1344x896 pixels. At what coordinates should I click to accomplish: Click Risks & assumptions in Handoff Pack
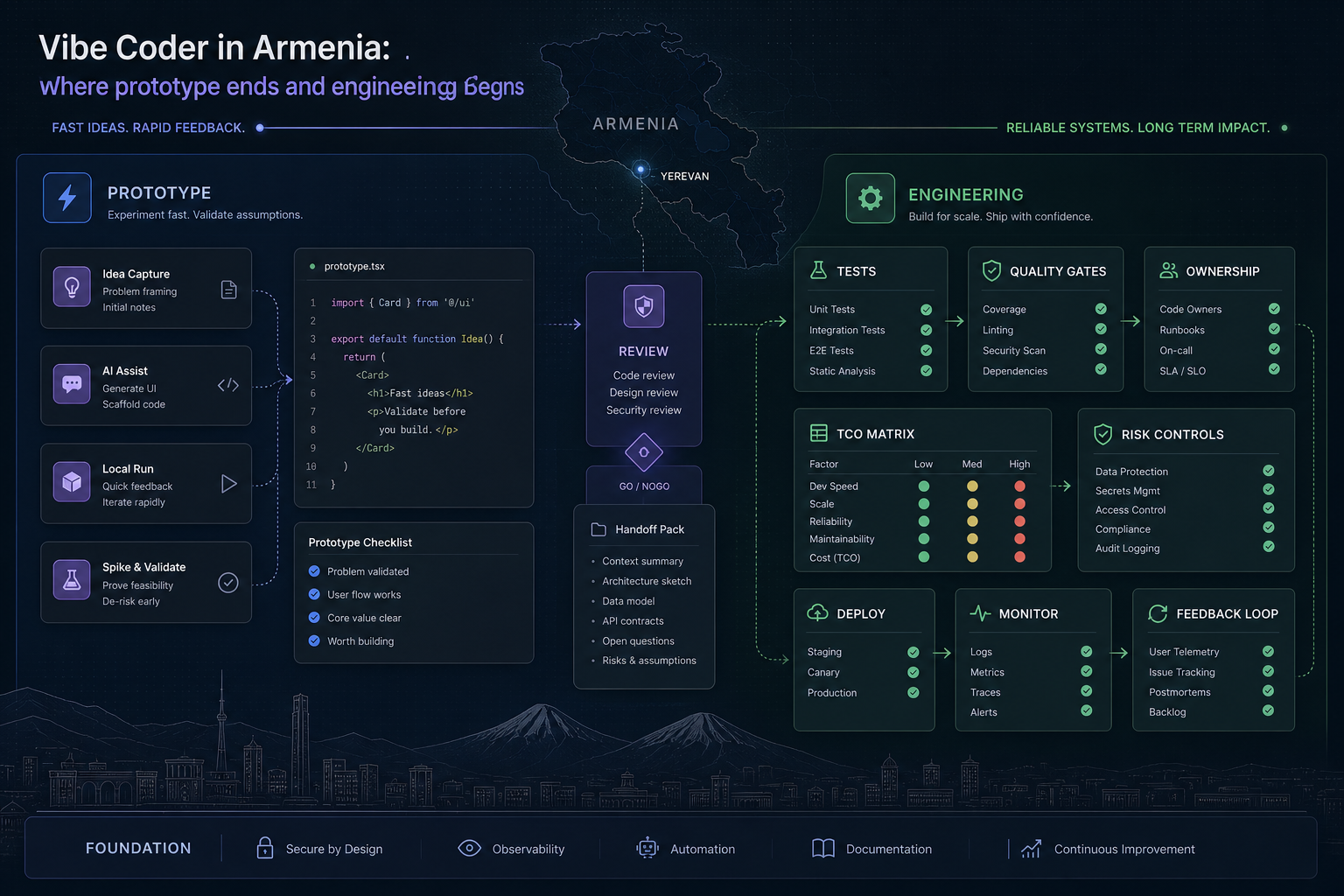pos(649,661)
